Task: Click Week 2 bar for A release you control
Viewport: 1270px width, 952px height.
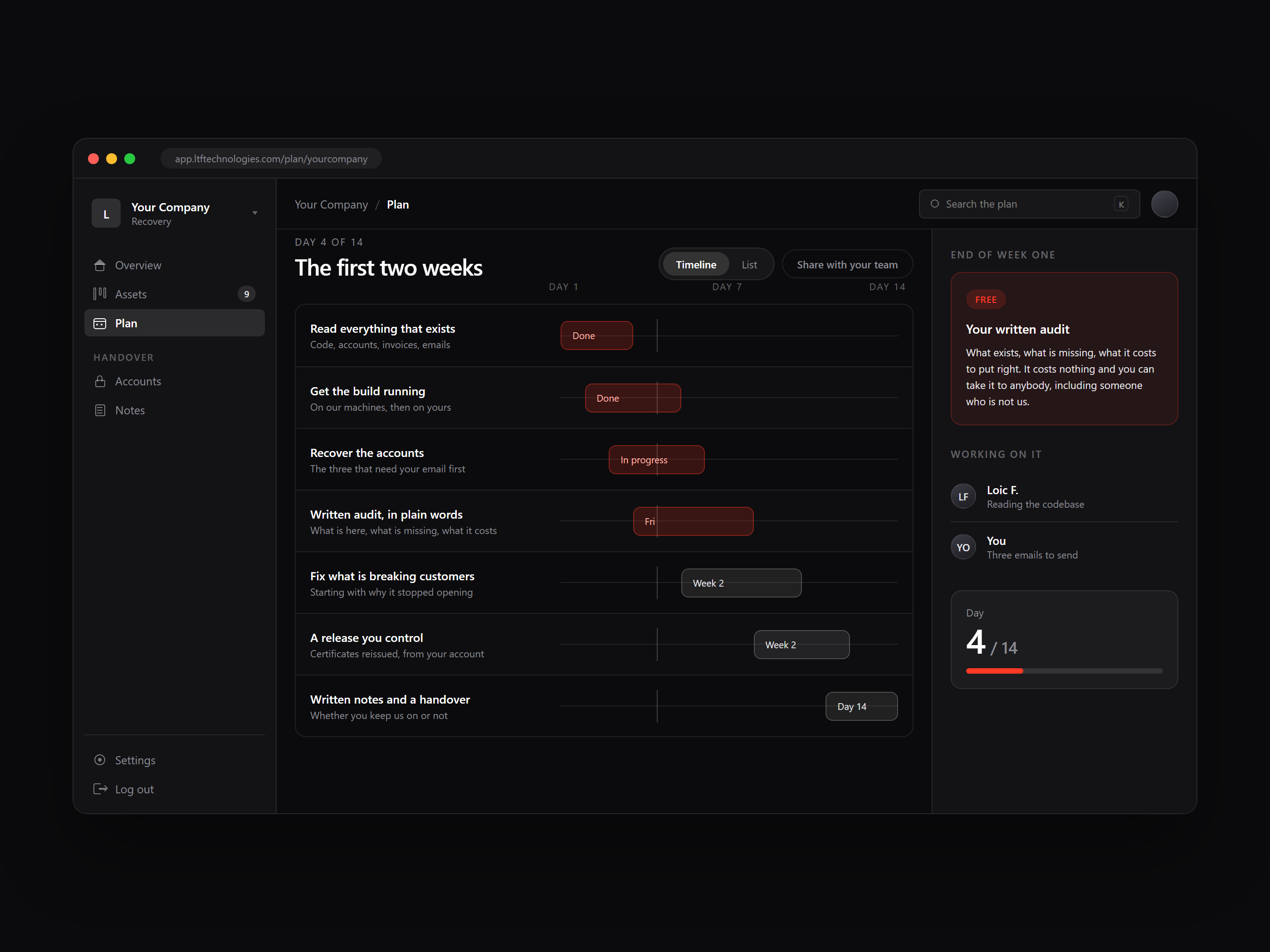Action: coord(801,645)
